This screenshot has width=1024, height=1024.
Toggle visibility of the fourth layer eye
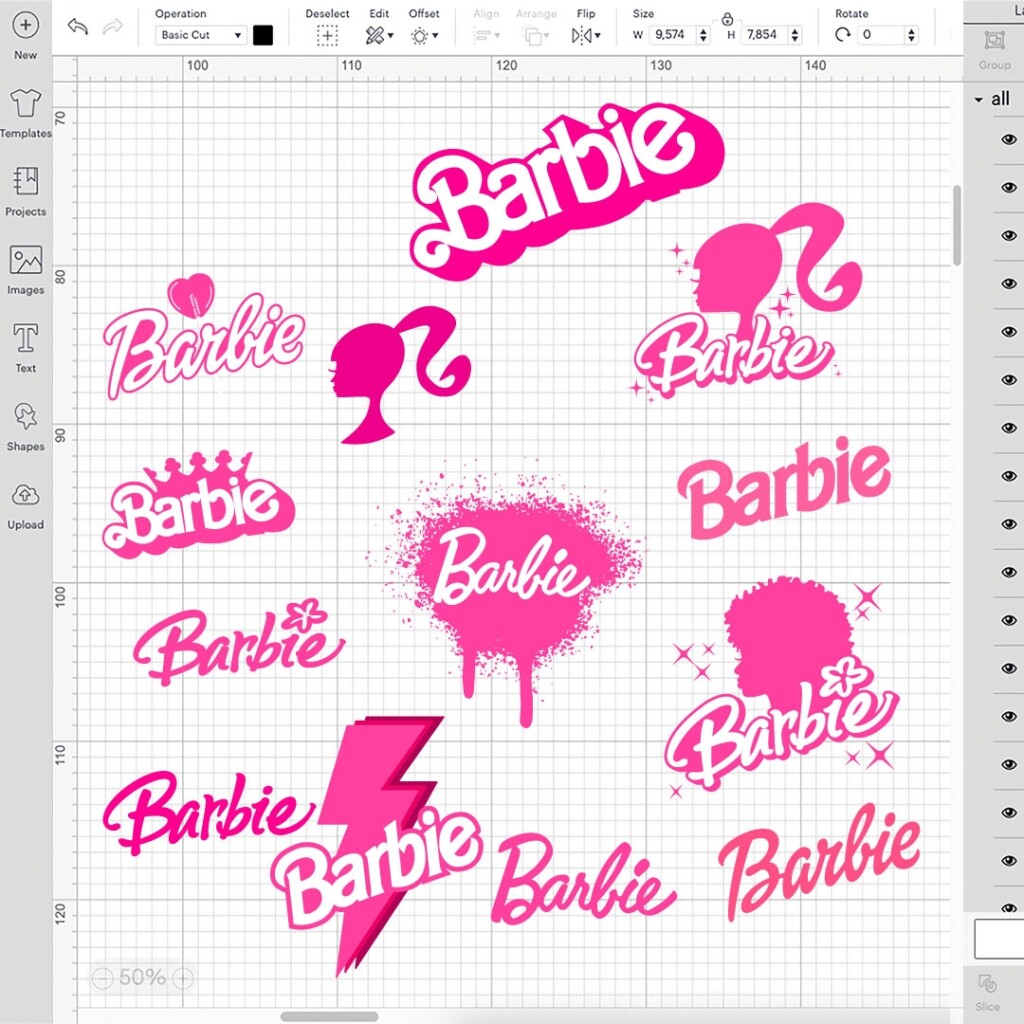[x=1008, y=283]
